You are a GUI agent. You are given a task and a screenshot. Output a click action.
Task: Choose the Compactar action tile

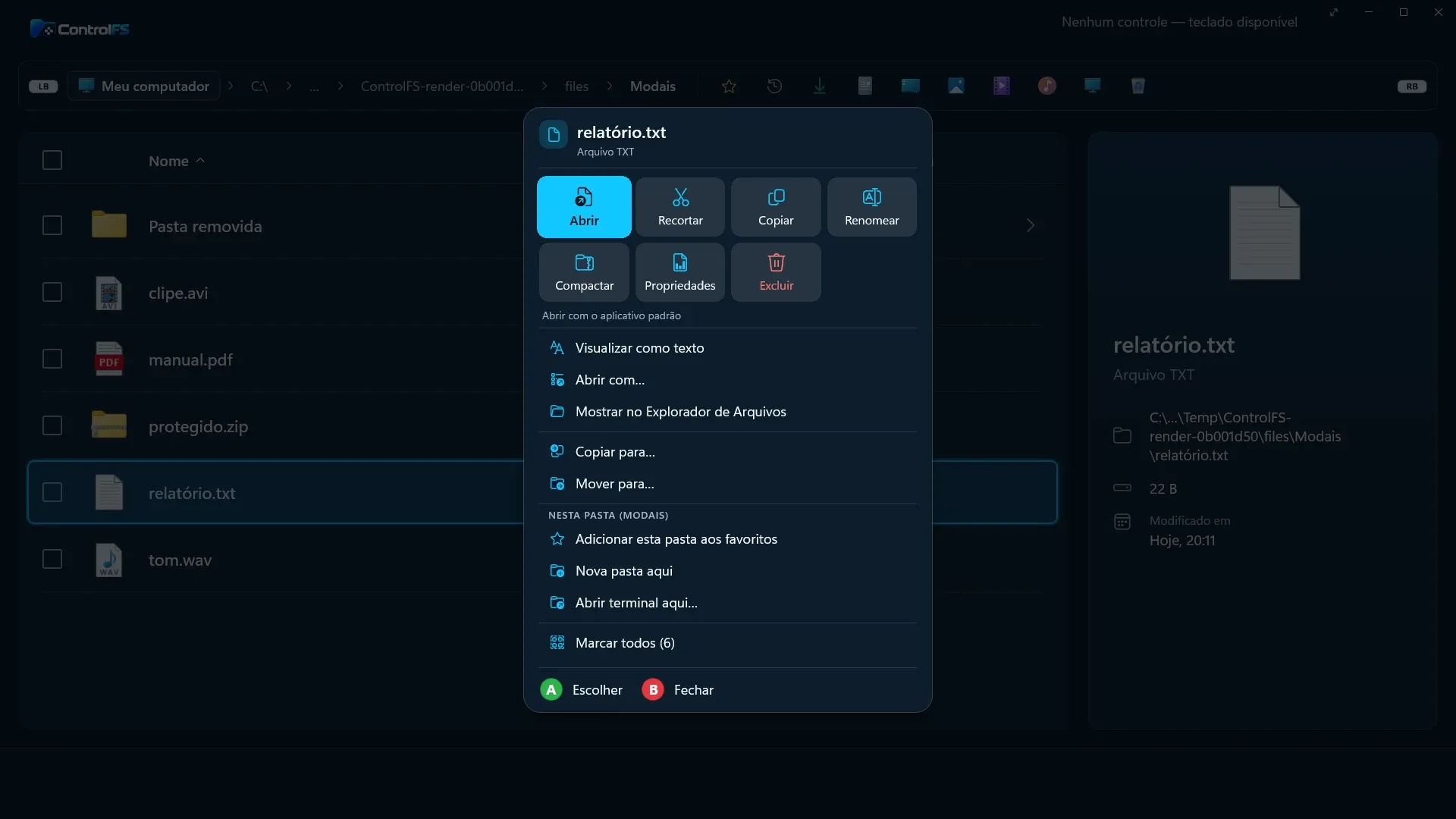tap(584, 272)
